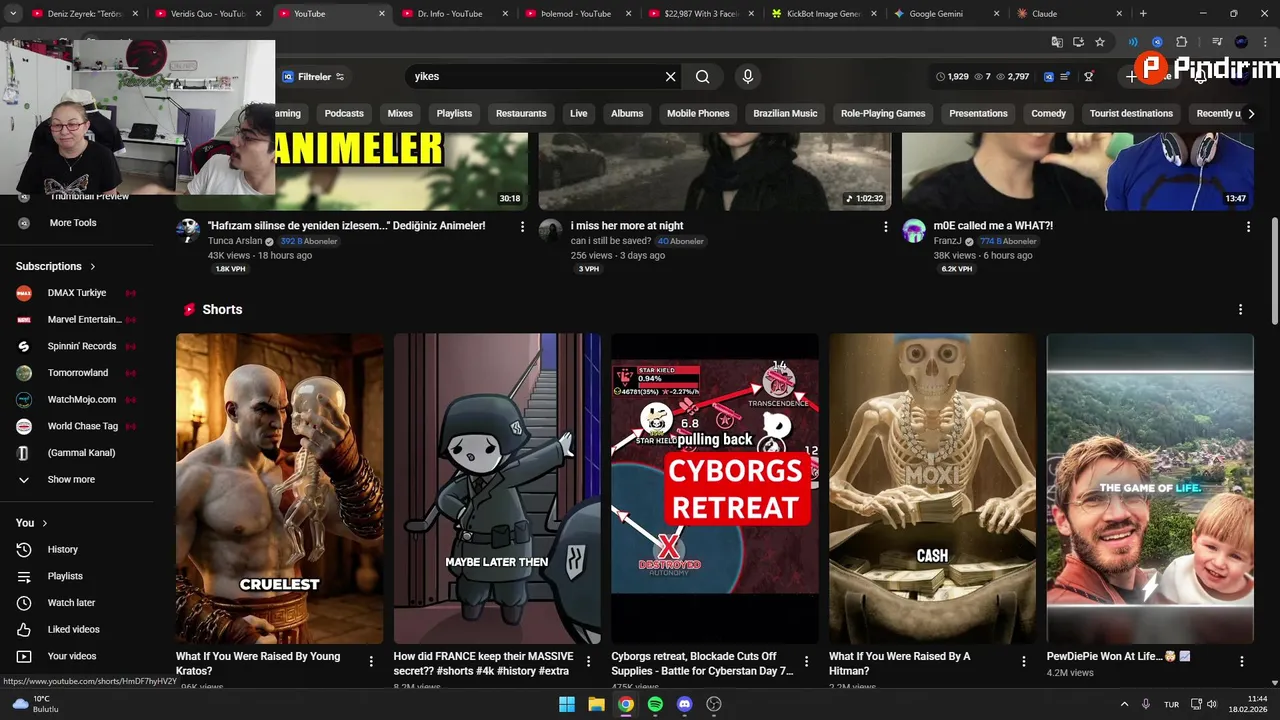This screenshot has width=1280, height=720.
Task: Select the Live filter chip
Action: click(579, 113)
